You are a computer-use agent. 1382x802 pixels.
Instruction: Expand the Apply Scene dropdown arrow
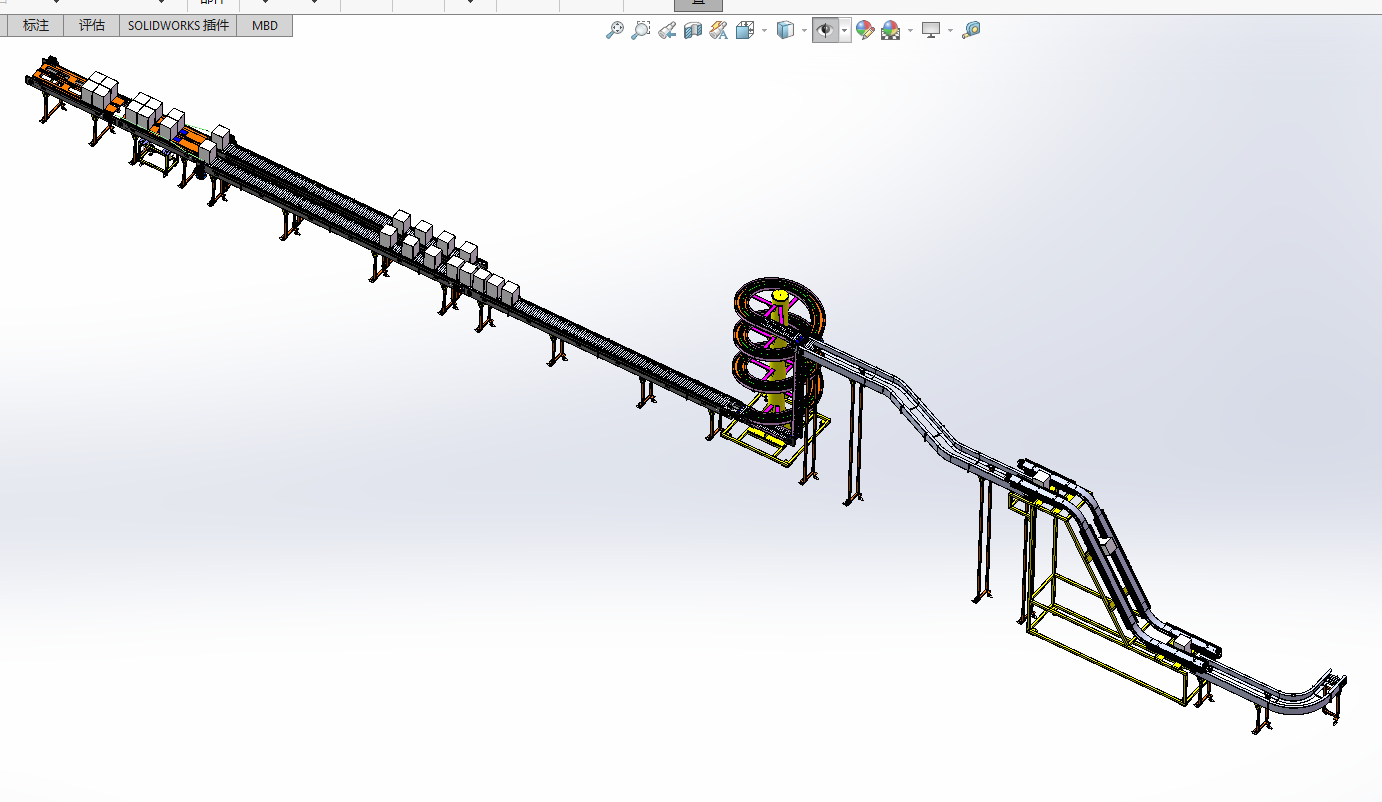[909, 31]
